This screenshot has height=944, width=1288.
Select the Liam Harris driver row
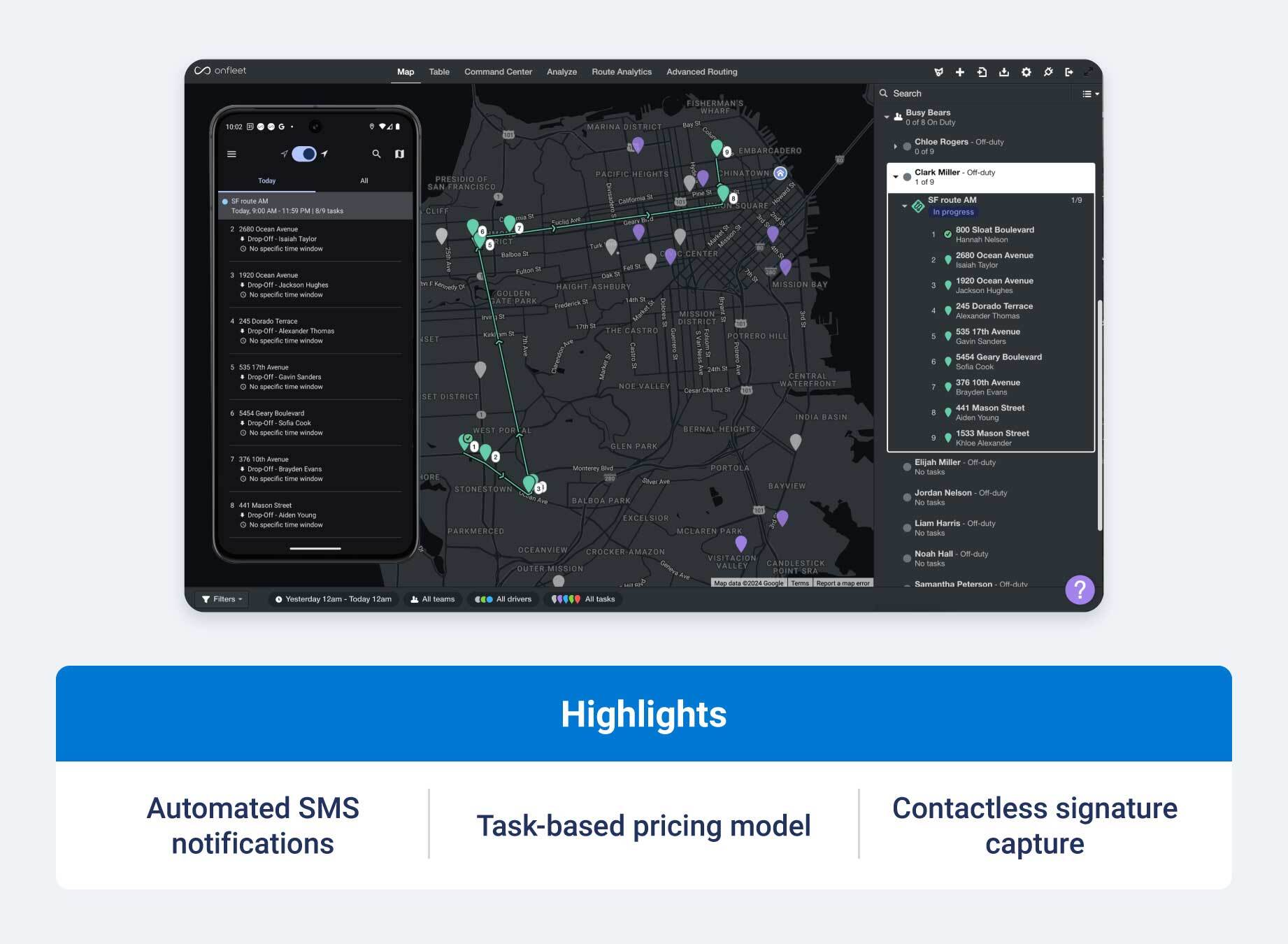(x=991, y=528)
